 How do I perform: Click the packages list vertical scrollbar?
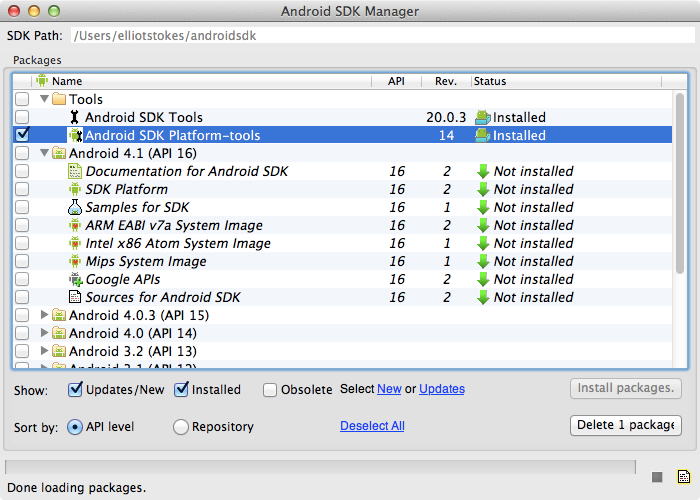point(680,183)
